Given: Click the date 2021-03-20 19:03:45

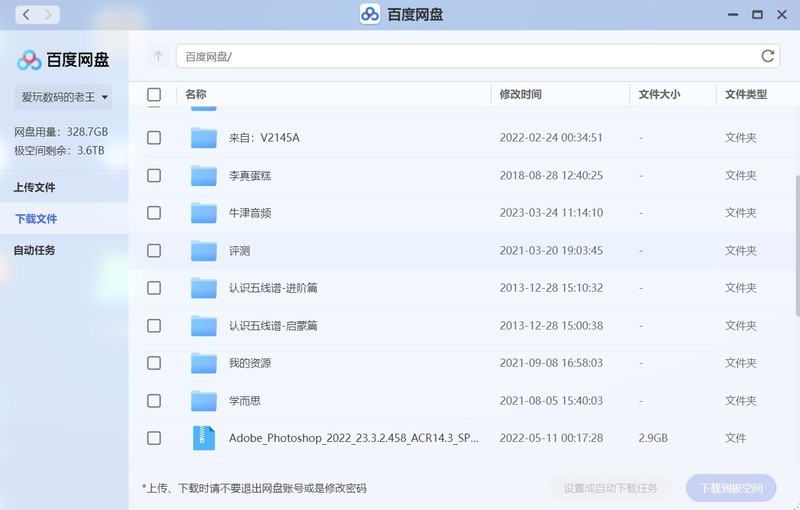Looking at the screenshot, I should tap(551, 250).
